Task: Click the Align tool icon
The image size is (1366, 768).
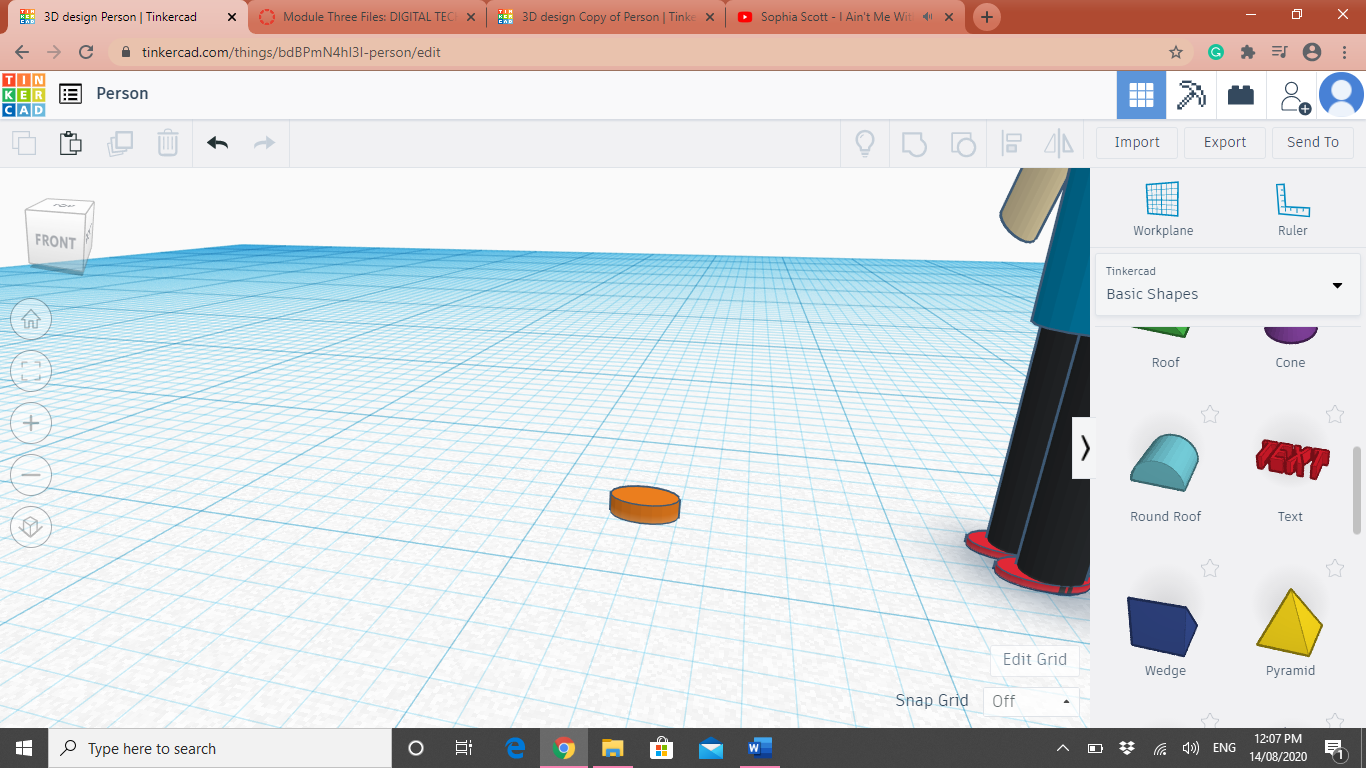Action: [1011, 144]
